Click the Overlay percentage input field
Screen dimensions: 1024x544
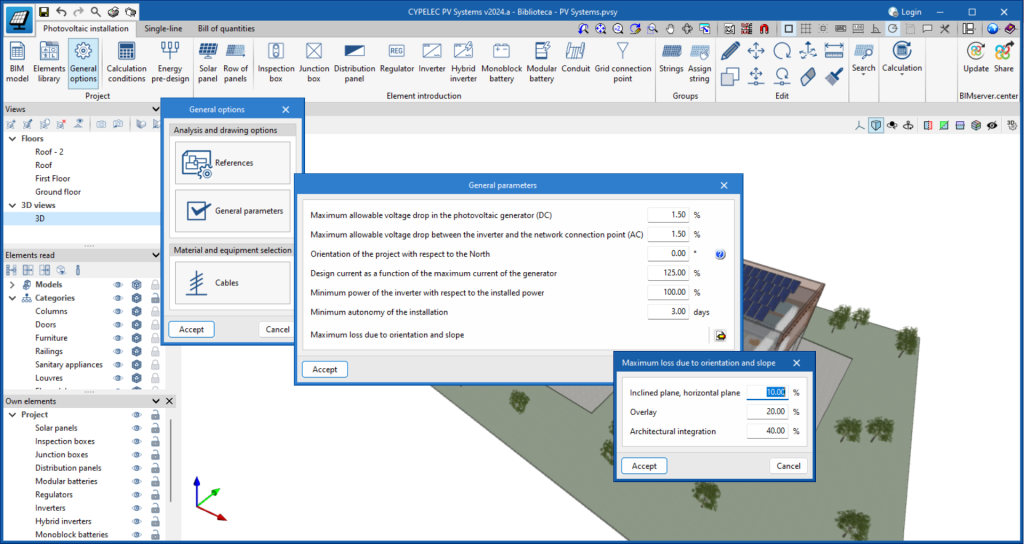[767, 411]
